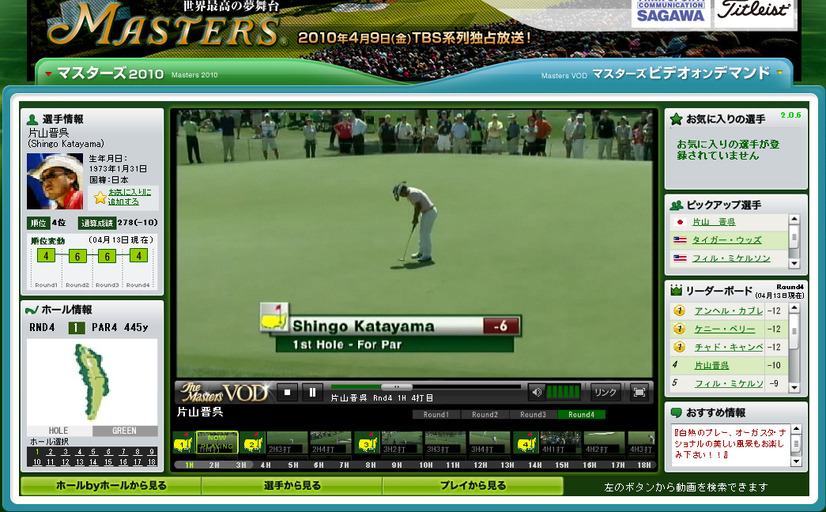Switch hole map to HOLE view
The width and height of the screenshot is (826, 512).
pyautogui.click(x=59, y=431)
